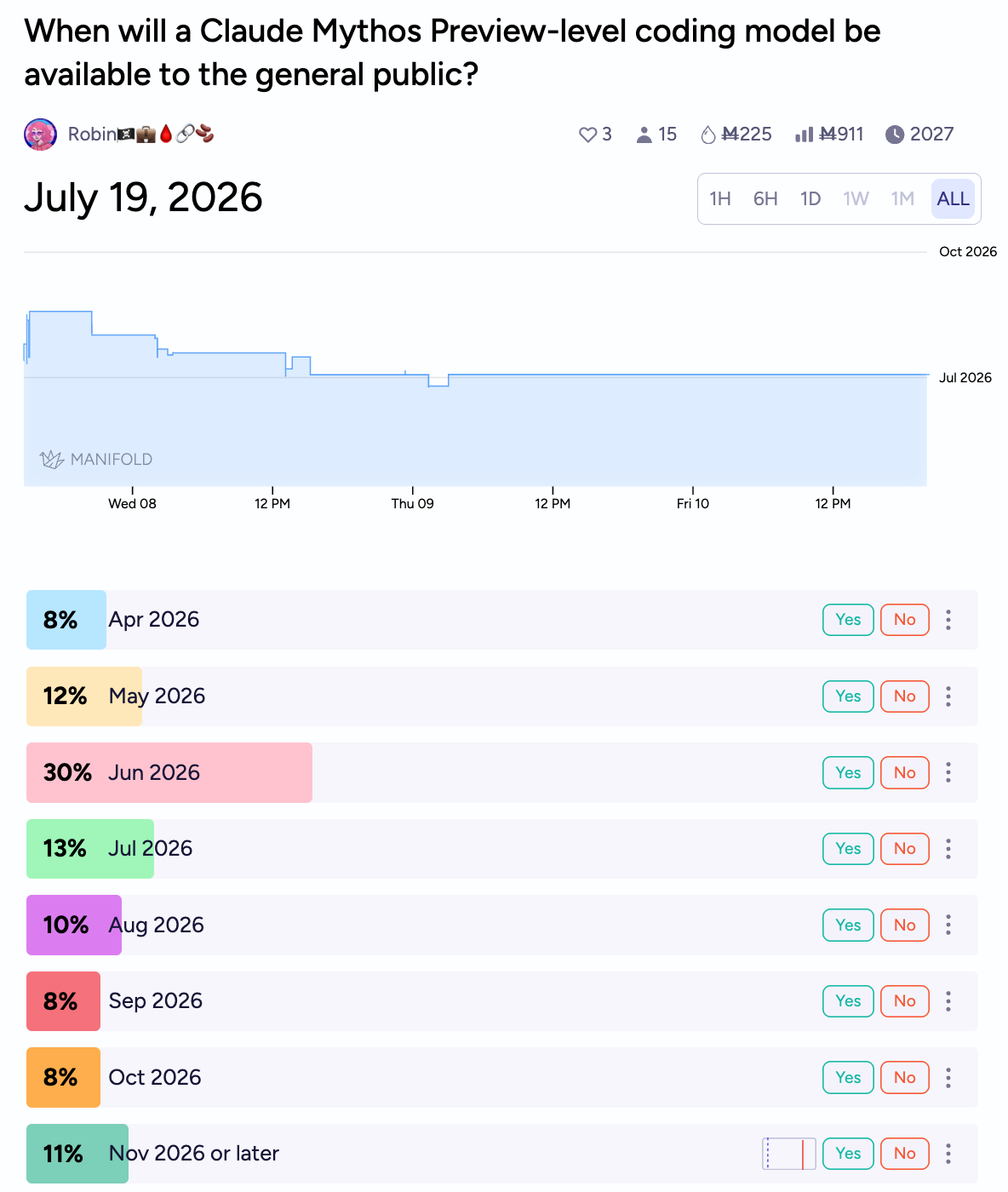Open more options for Apr 2026

pyautogui.click(x=948, y=620)
